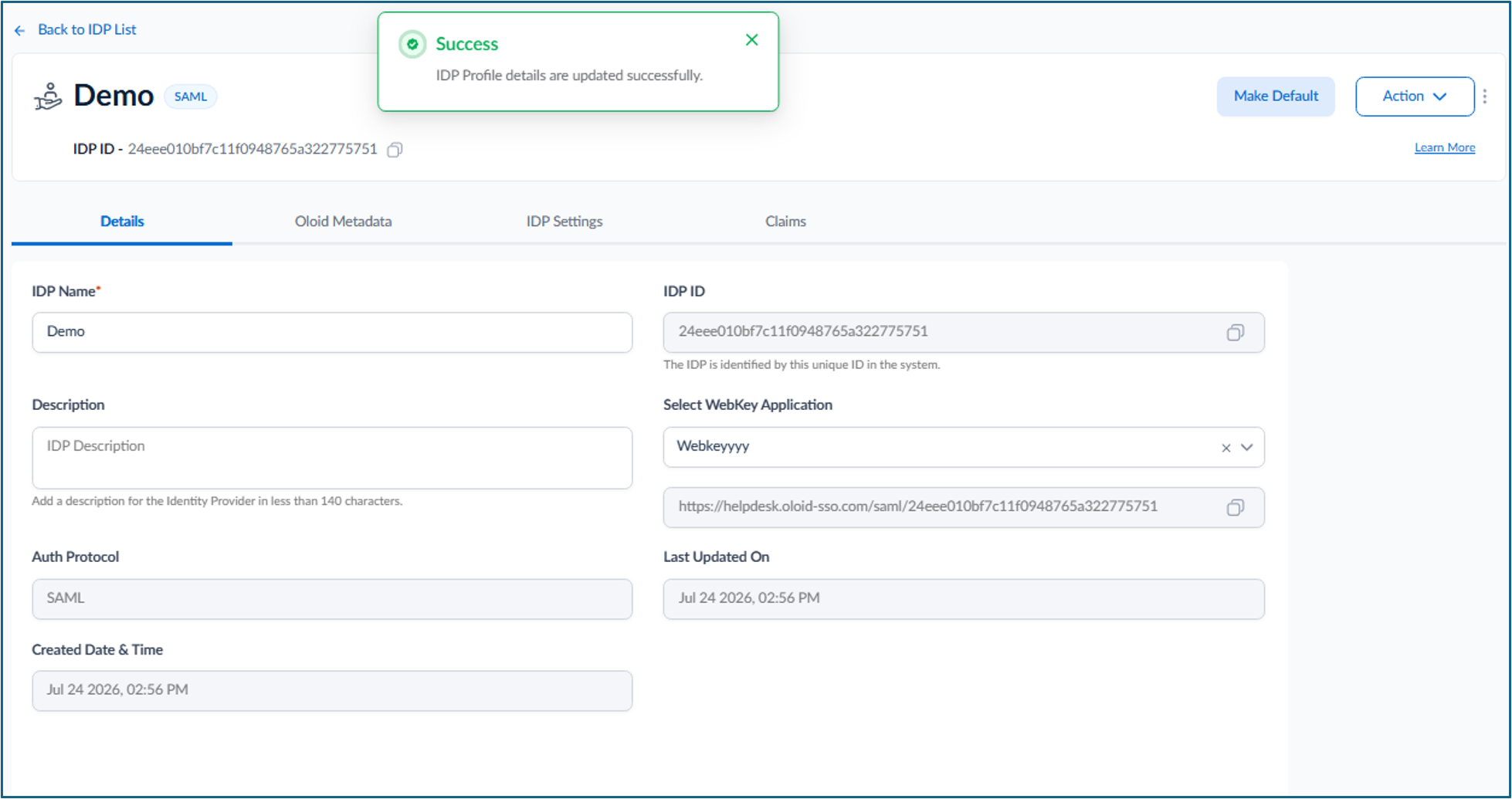1512x799 pixels.
Task: Click the SAML badge next to Demo
Action: coord(191,96)
